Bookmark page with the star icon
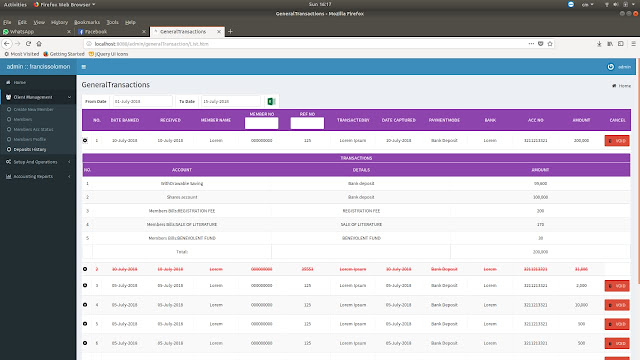 [x=550, y=44]
